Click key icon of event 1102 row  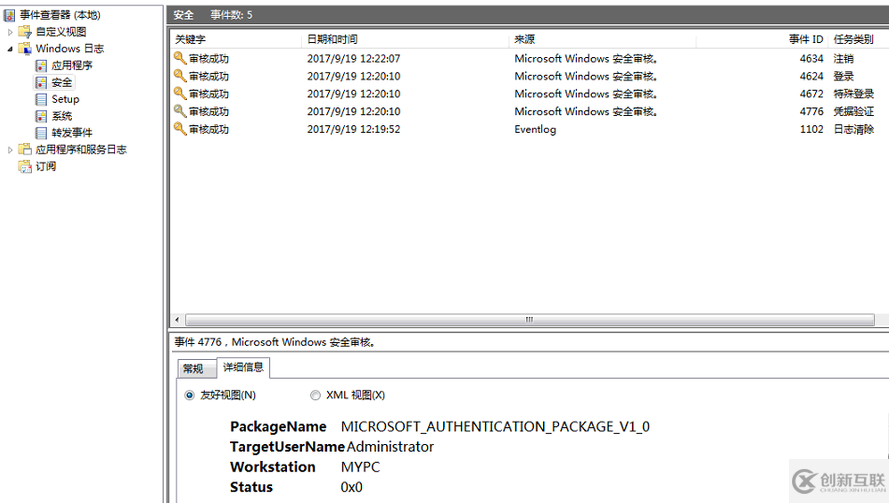click(180, 129)
